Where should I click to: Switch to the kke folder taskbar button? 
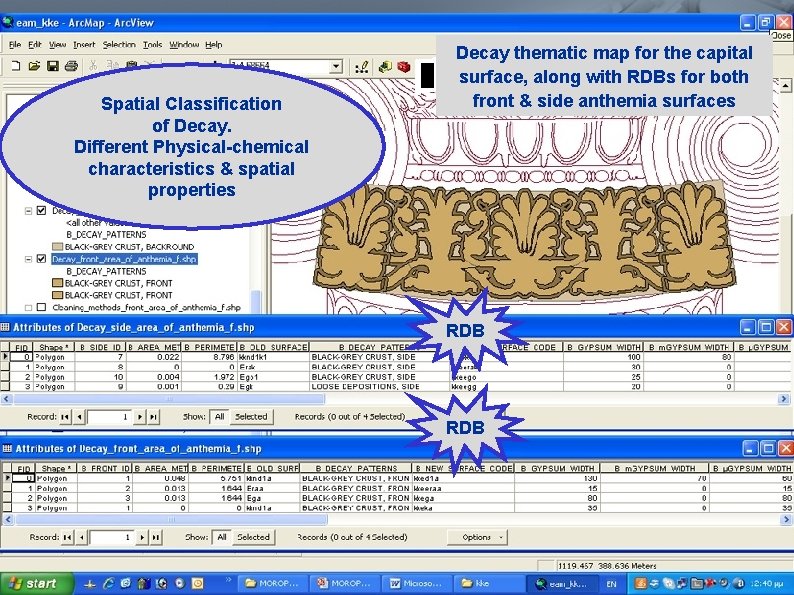487,583
